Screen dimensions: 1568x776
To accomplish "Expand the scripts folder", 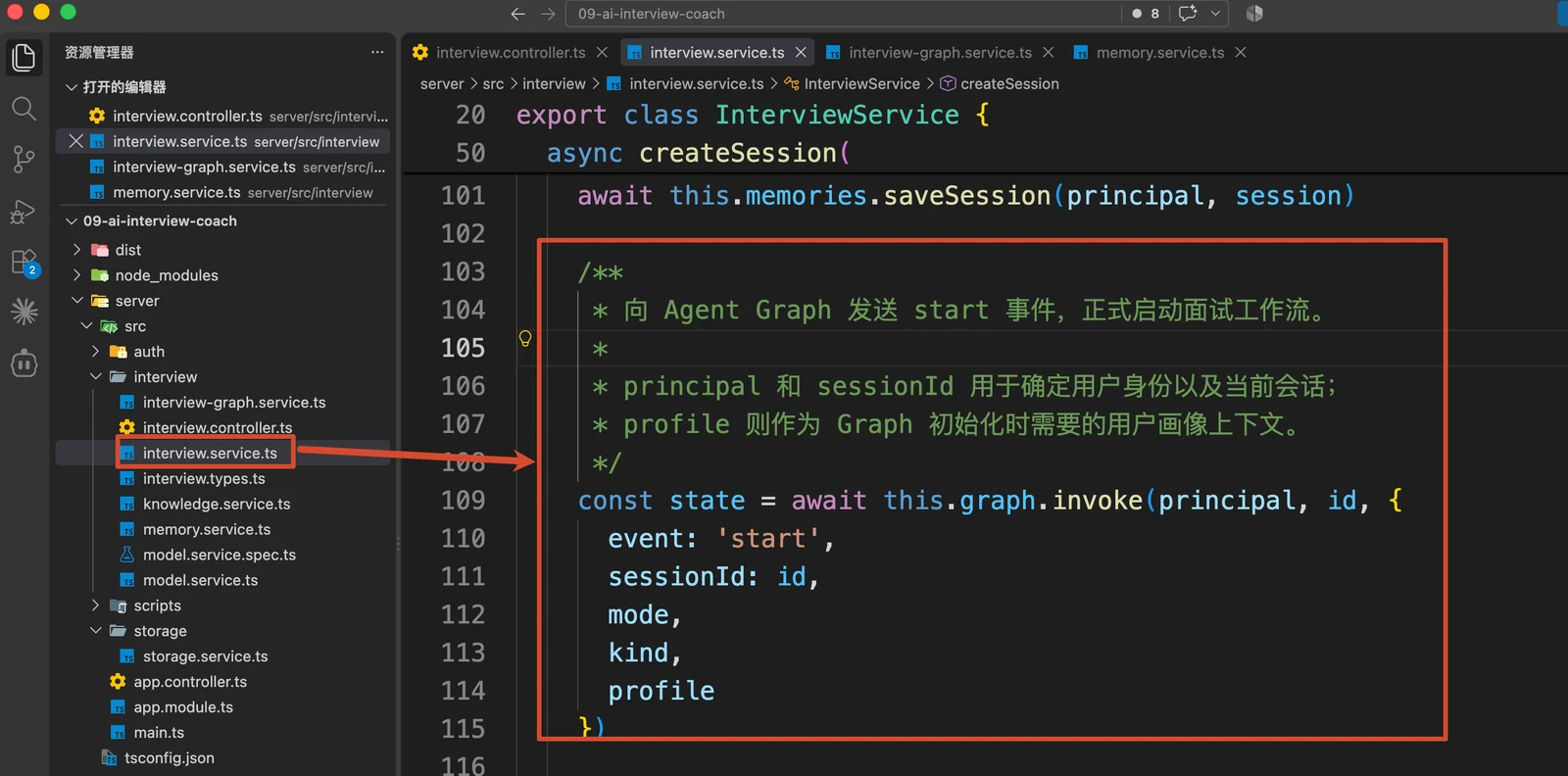I will pyautogui.click(x=96, y=606).
